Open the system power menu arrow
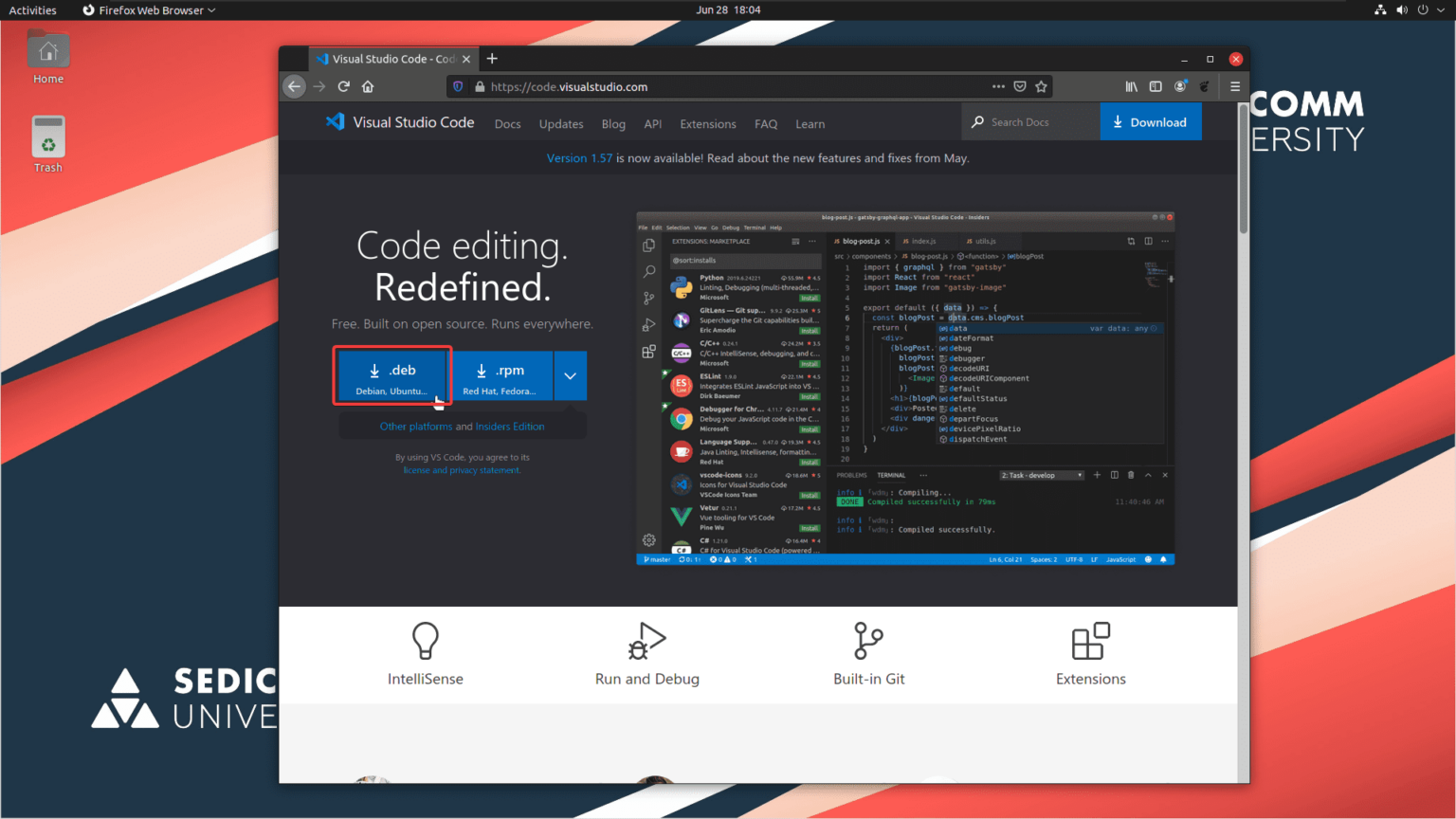The height and width of the screenshot is (819, 1456). 1441,9
